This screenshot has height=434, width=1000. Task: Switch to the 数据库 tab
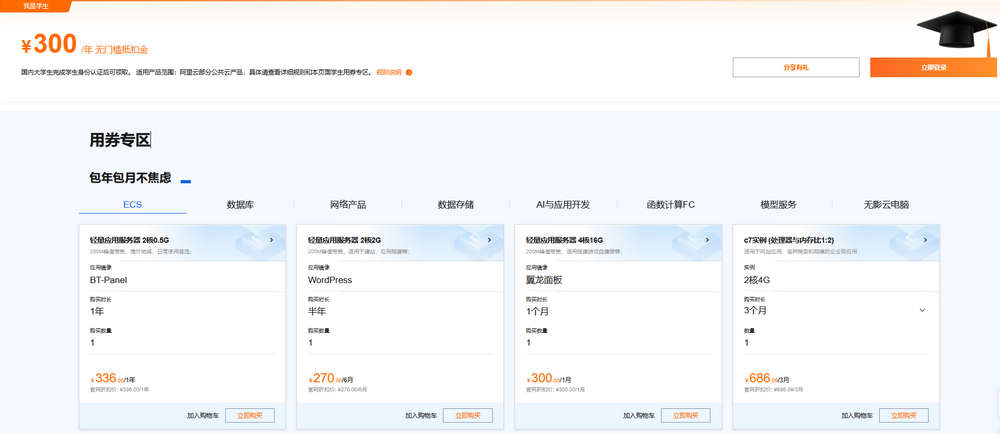(x=240, y=205)
